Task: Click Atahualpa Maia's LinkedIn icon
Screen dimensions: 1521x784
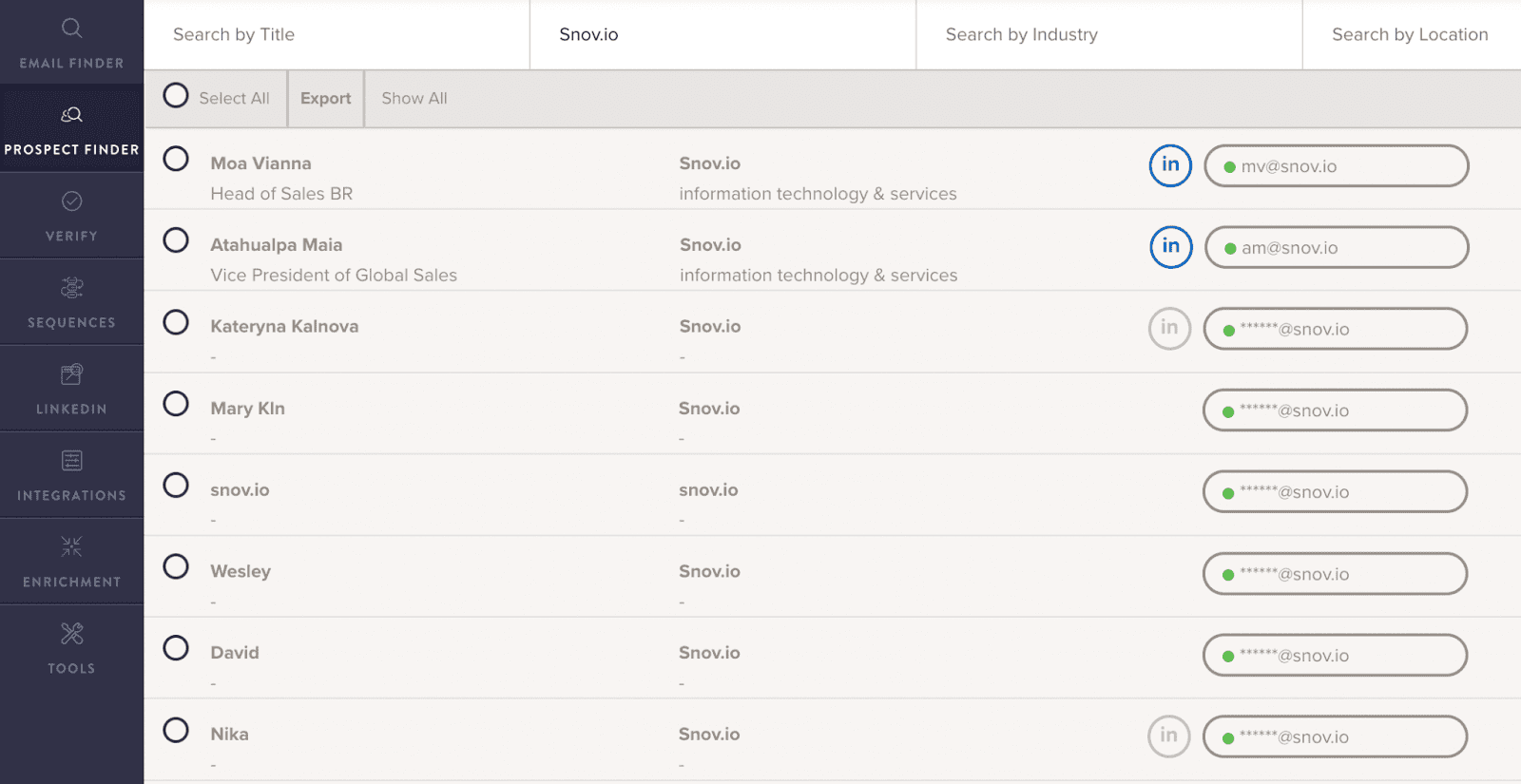Action: [1170, 247]
